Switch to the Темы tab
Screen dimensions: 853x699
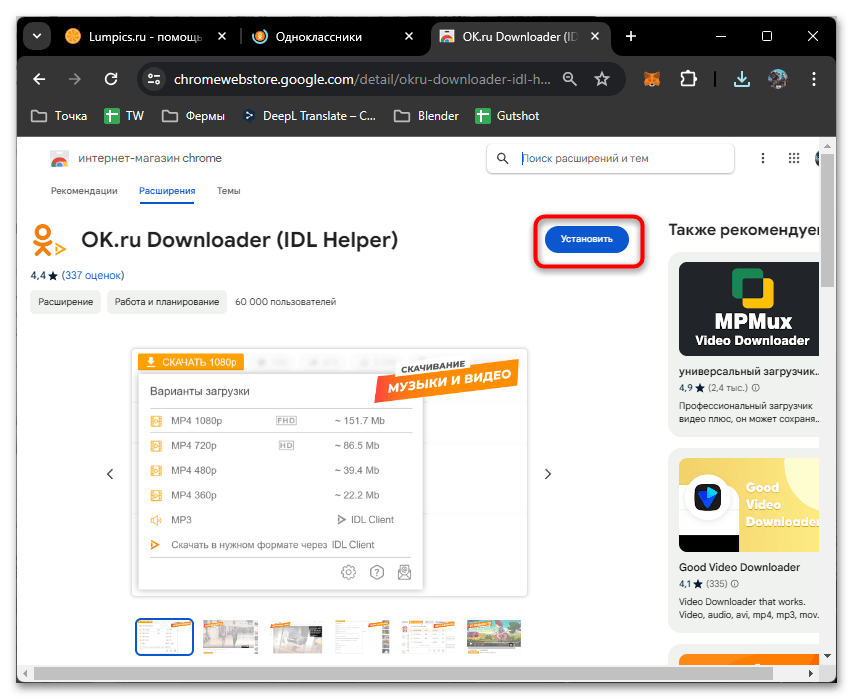(228, 190)
